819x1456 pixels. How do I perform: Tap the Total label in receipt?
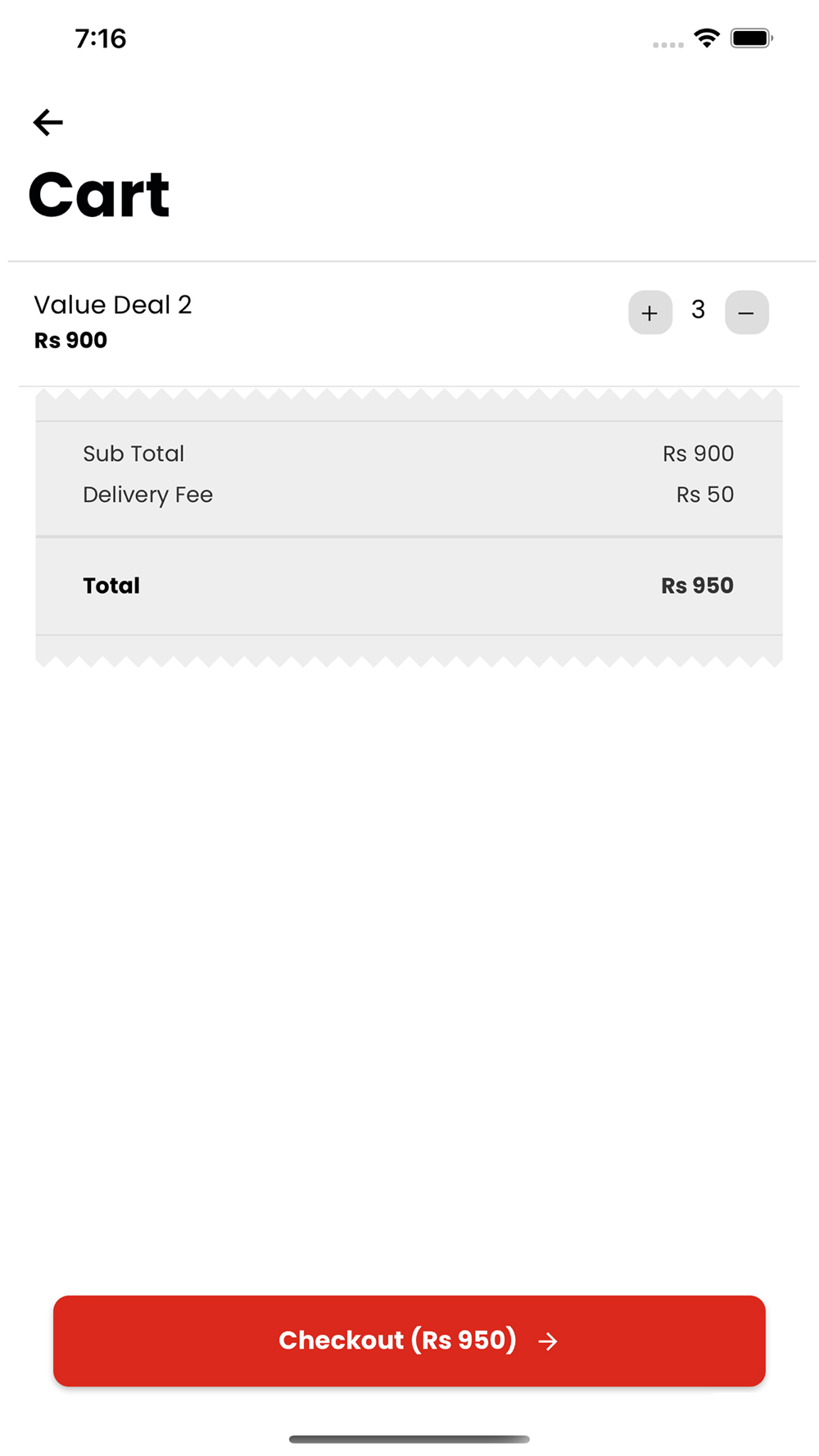coord(111,586)
